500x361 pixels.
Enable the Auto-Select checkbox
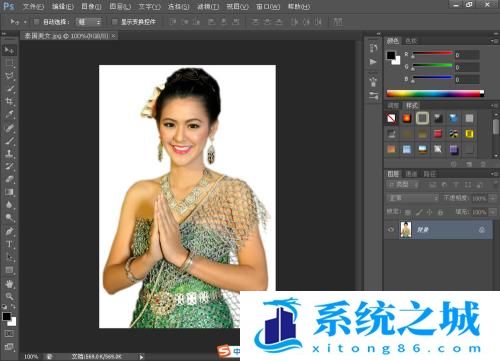click(x=36, y=22)
